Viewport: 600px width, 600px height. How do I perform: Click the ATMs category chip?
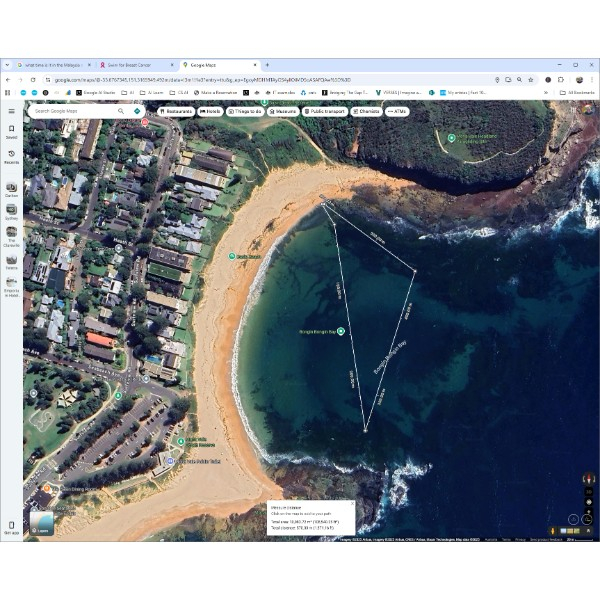397,111
